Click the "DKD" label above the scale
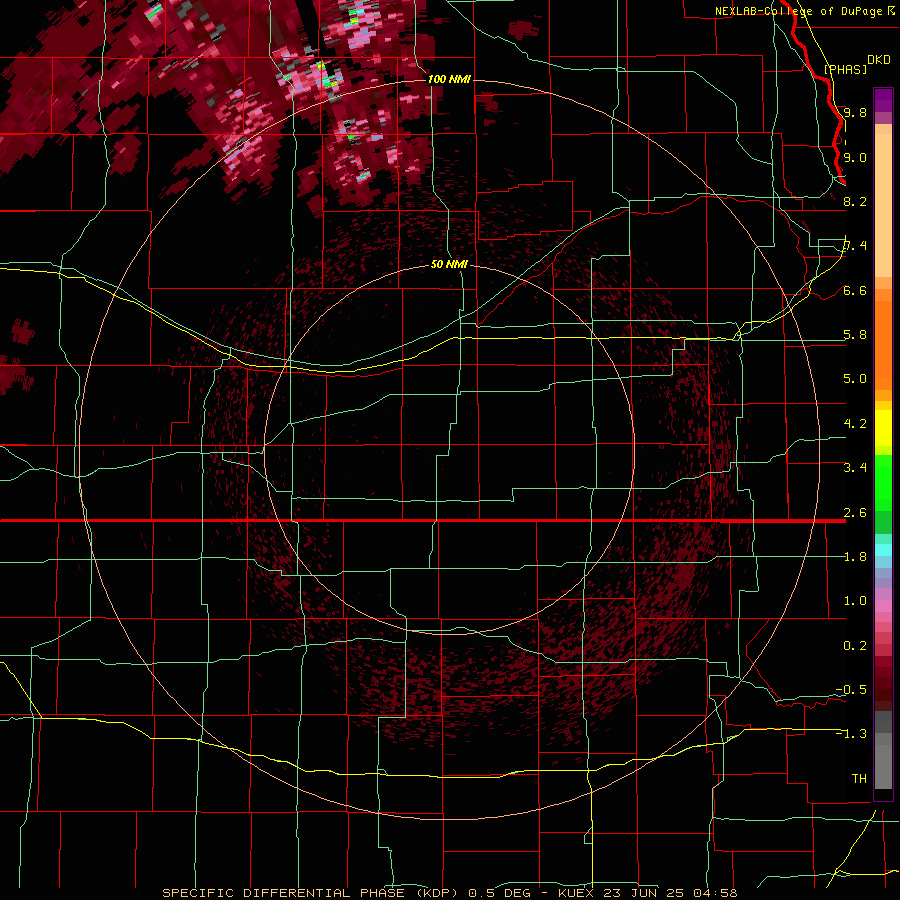The width and height of the screenshot is (900, 900). coord(879,60)
